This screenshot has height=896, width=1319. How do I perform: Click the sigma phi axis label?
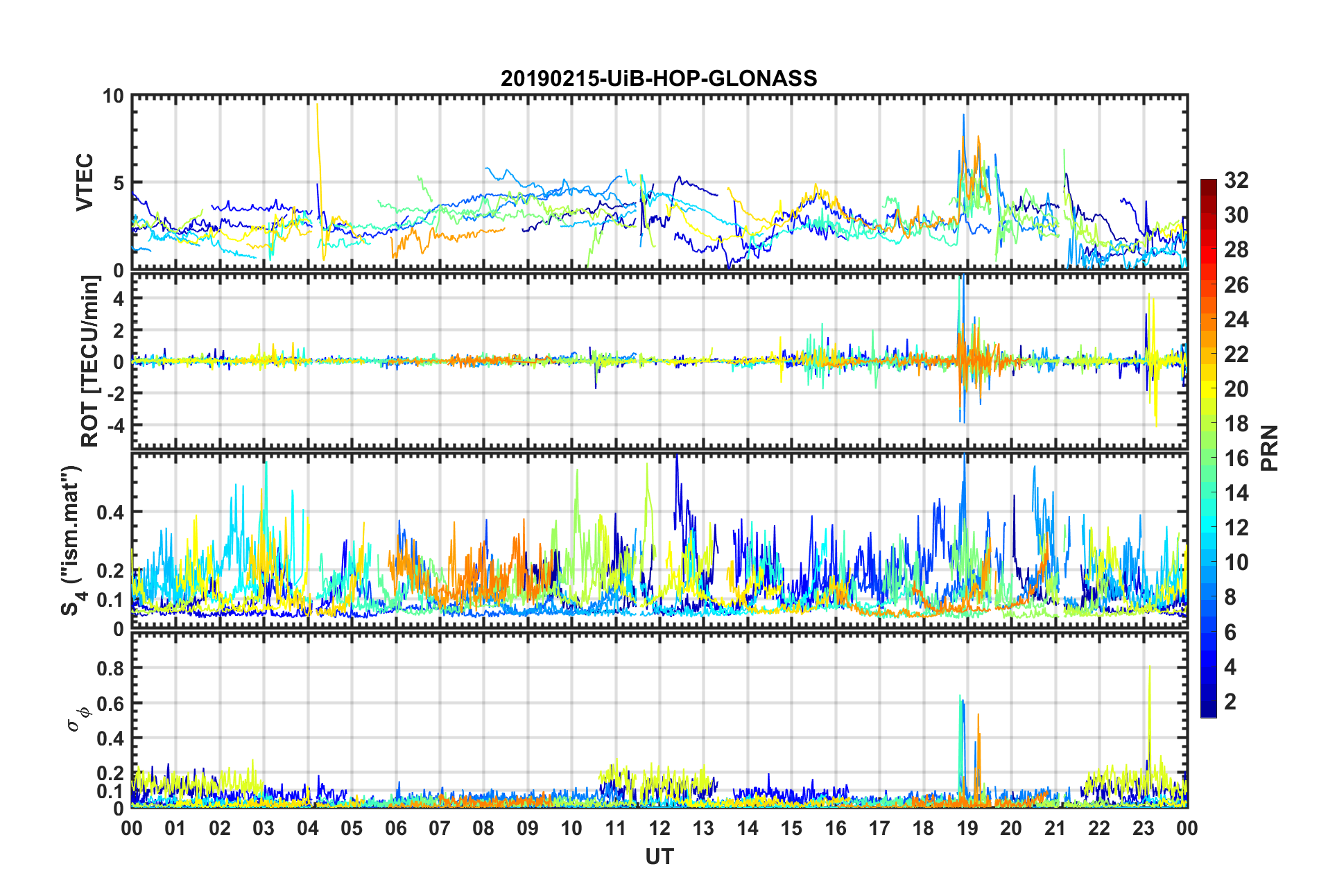coord(78,718)
